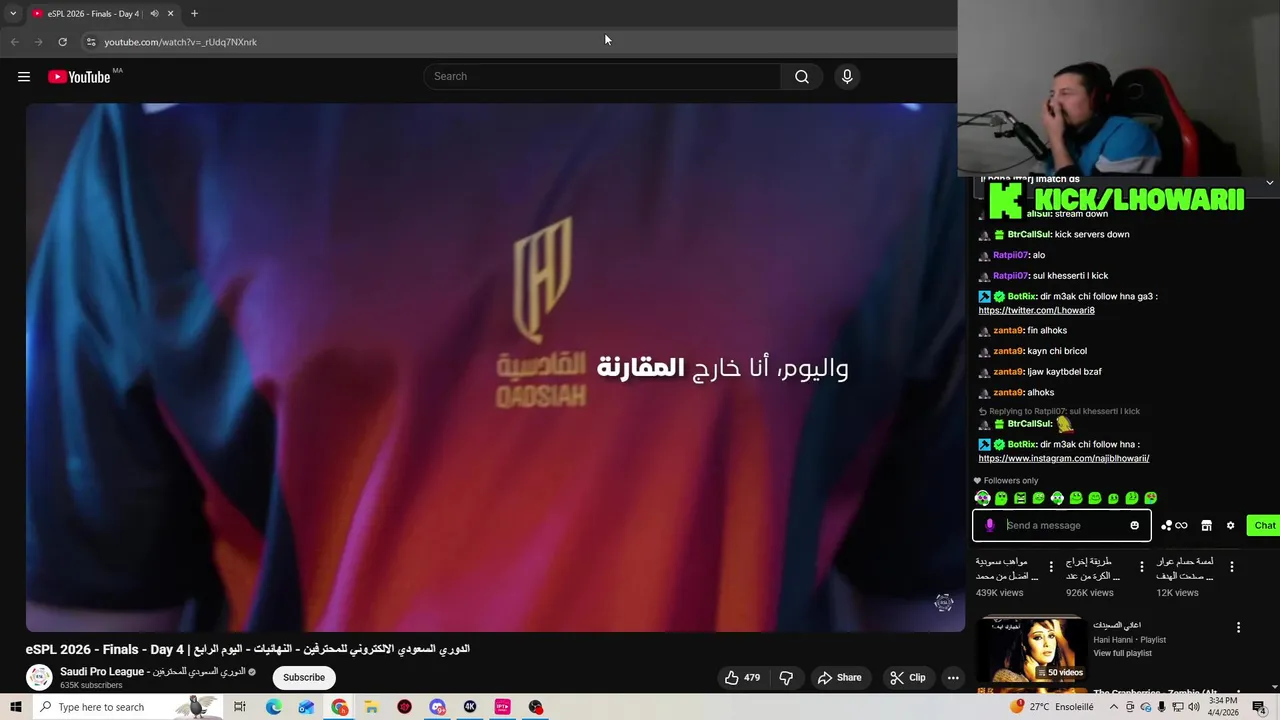Dislike the eSPL Finals video
The height and width of the screenshot is (720, 1280).
click(x=786, y=677)
